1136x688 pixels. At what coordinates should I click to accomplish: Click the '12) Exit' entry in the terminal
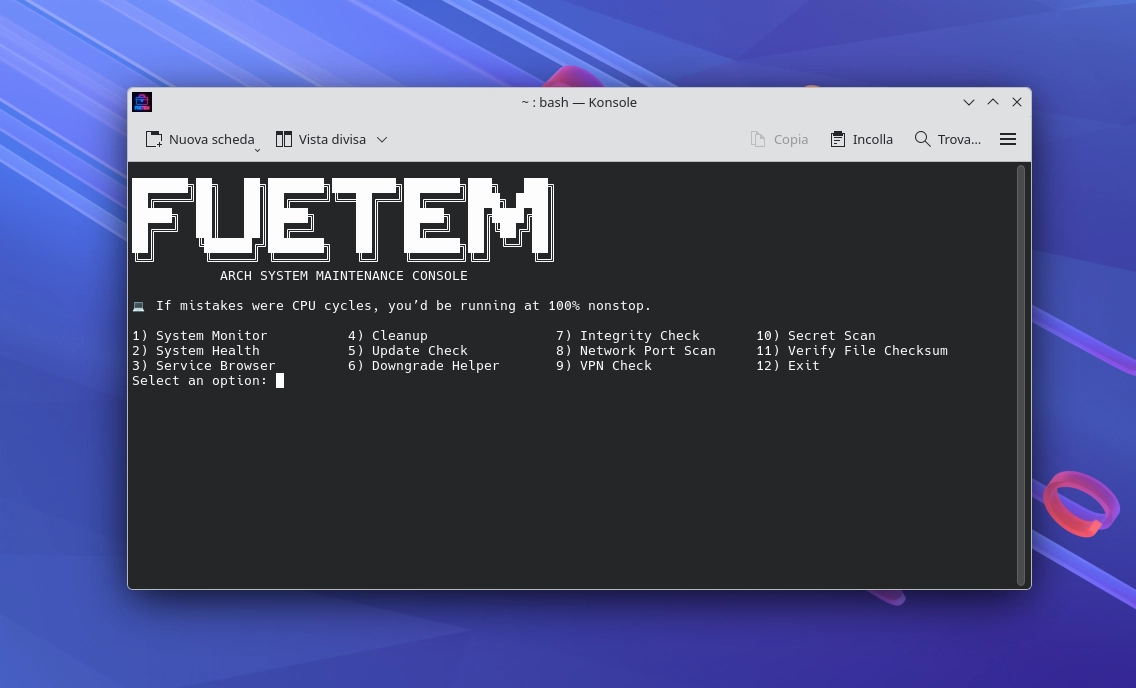[x=787, y=366]
